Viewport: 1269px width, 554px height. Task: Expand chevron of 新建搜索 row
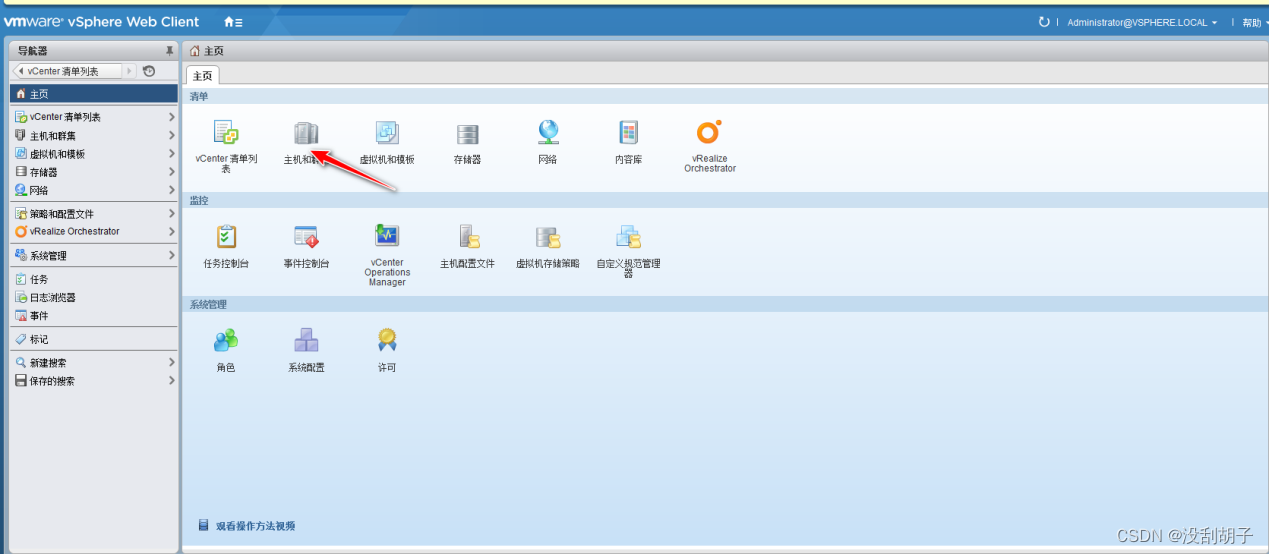point(171,363)
